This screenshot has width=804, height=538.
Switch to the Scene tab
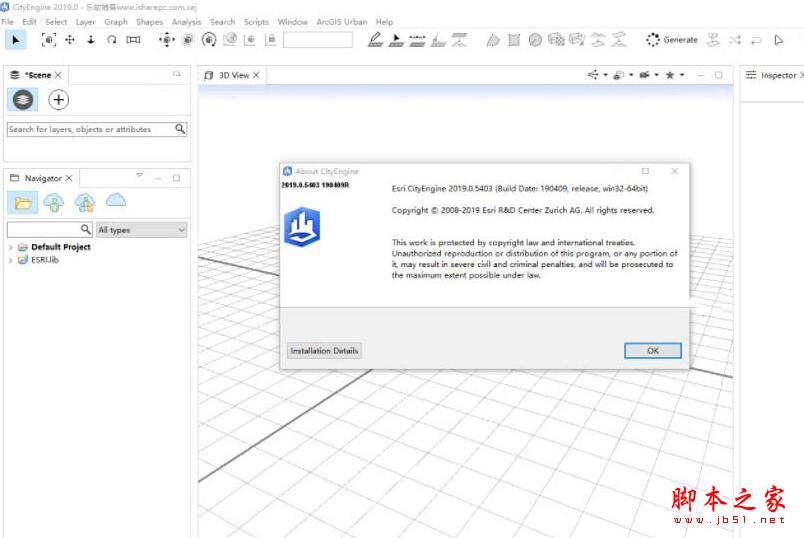[x=38, y=75]
